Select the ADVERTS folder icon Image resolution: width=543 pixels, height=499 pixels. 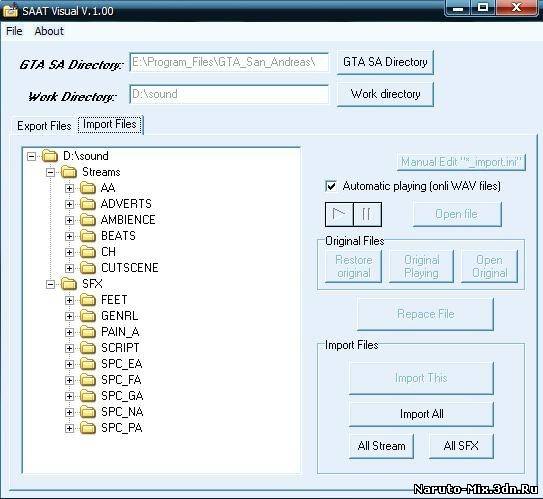88,204
